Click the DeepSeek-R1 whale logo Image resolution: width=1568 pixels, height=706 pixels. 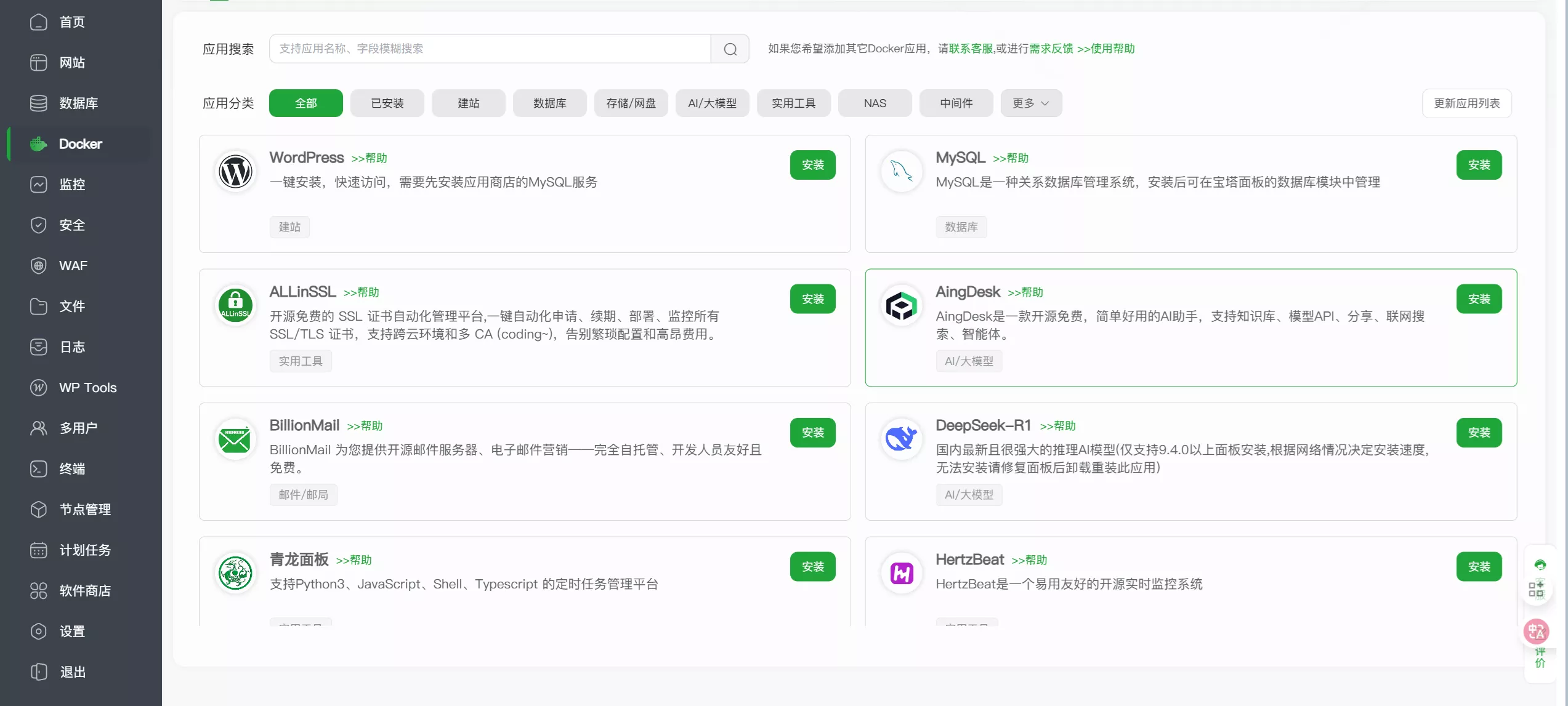(901, 439)
